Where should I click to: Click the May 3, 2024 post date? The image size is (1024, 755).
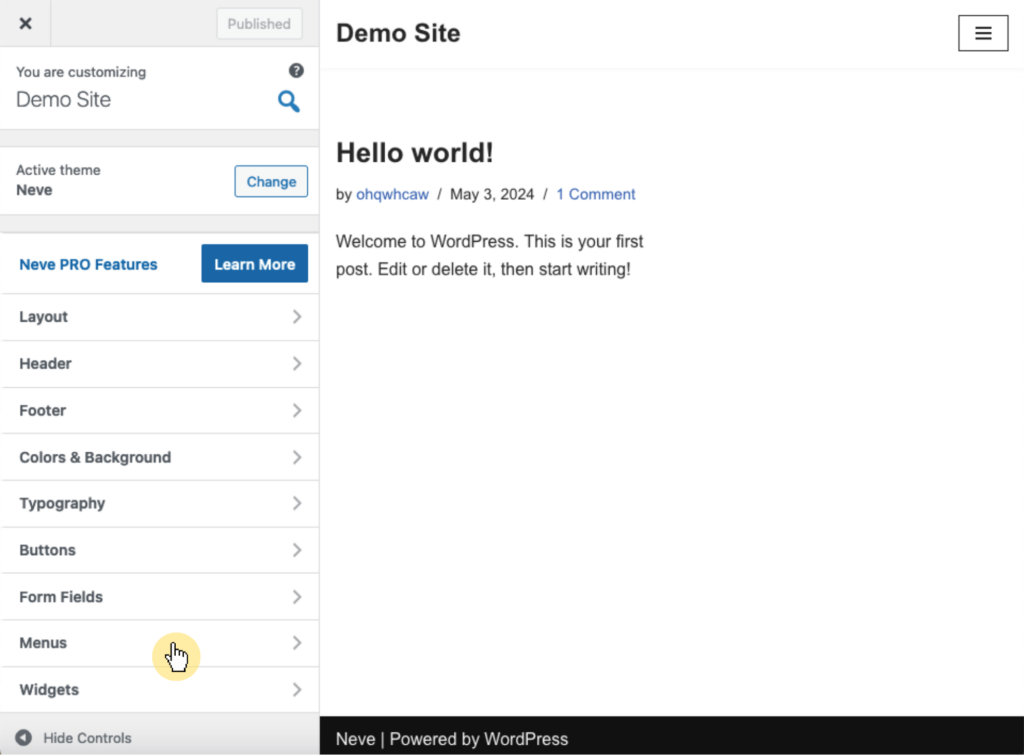click(x=492, y=195)
